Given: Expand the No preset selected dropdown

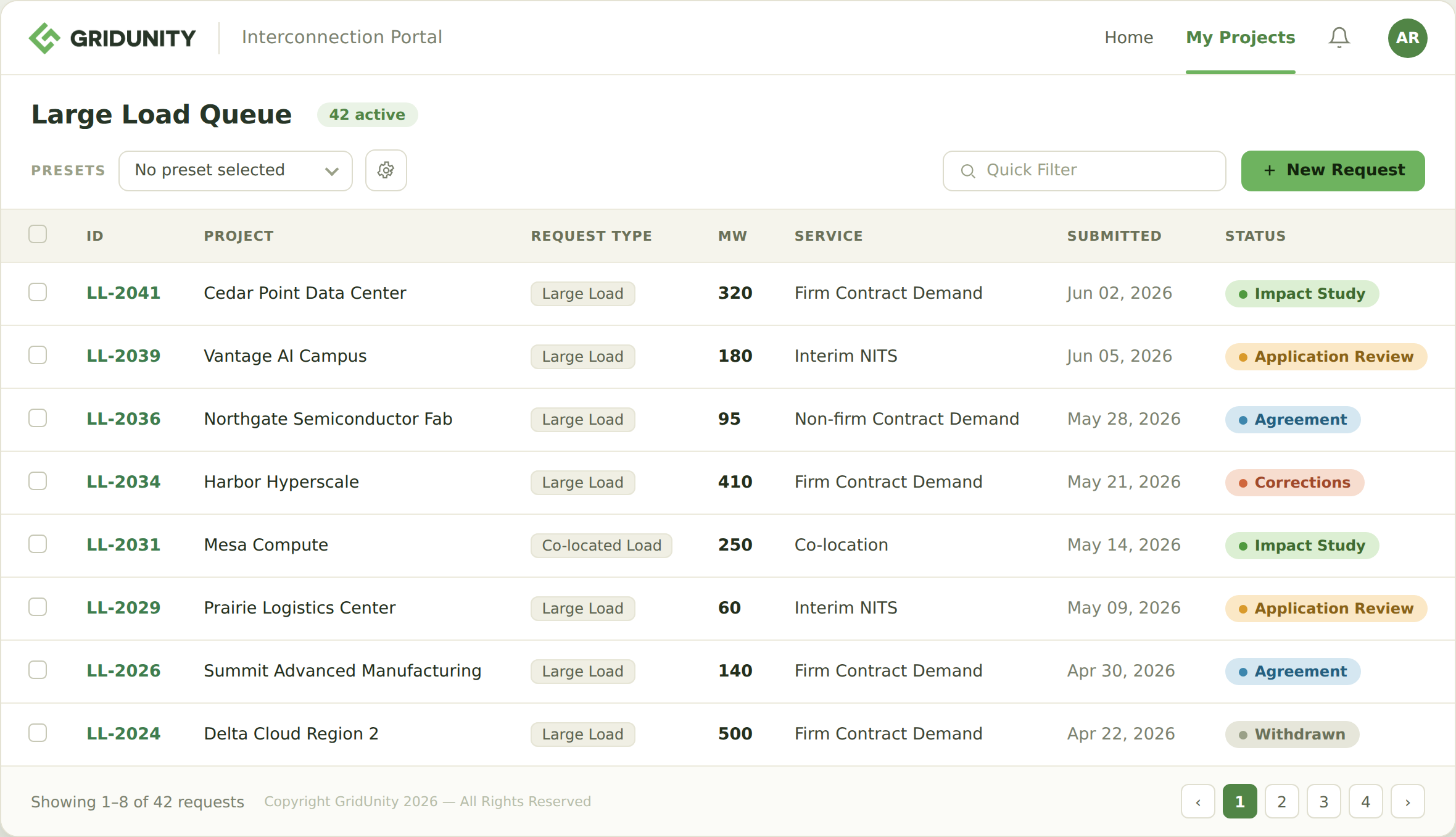Looking at the screenshot, I should point(236,170).
